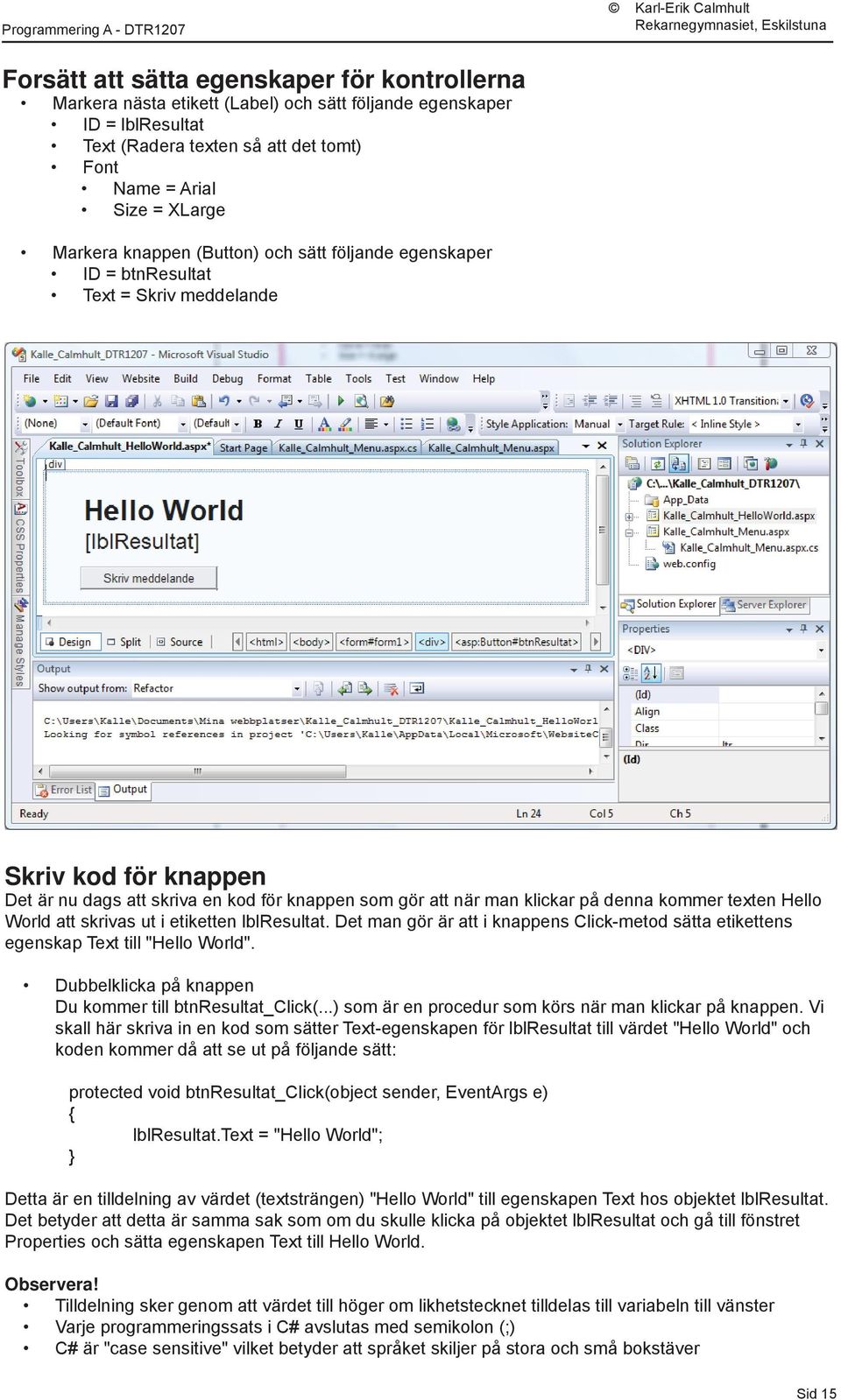Open the Website menu

click(141, 378)
